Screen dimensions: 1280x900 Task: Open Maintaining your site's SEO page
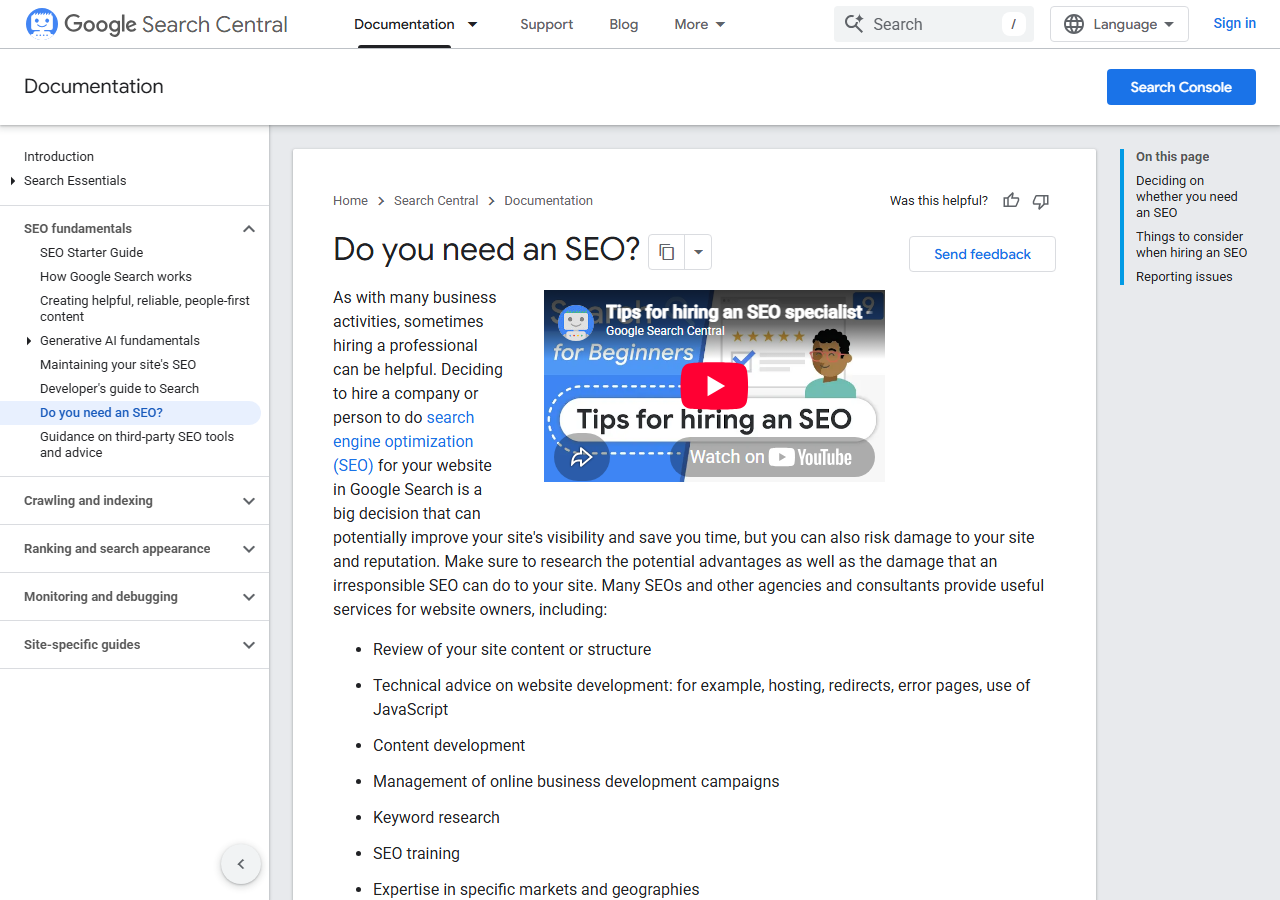pos(118,365)
